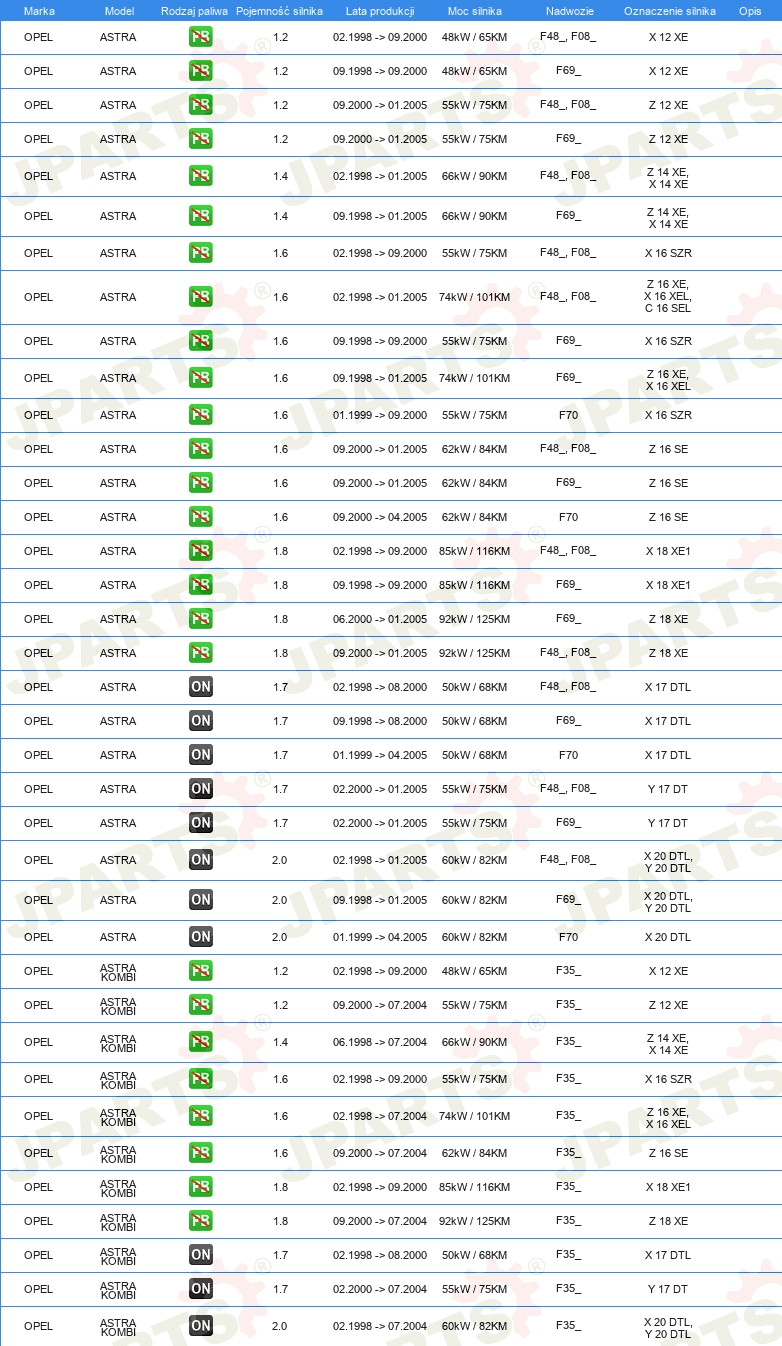This screenshot has width=782, height=1346.
Task: Click production years 06.2000 -> 01.2005
Action: point(380,619)
